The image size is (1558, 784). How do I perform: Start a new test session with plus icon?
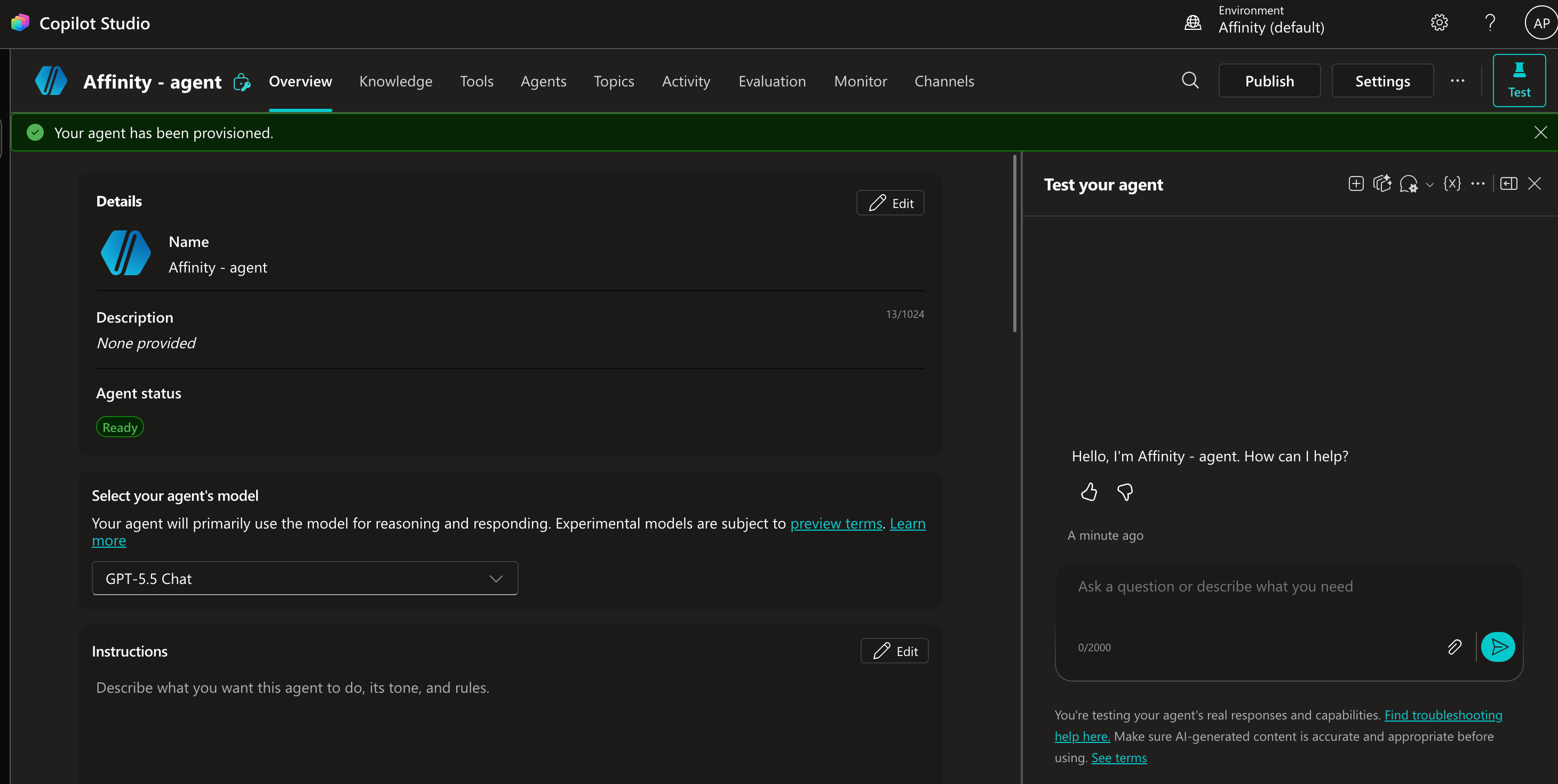1355,184
